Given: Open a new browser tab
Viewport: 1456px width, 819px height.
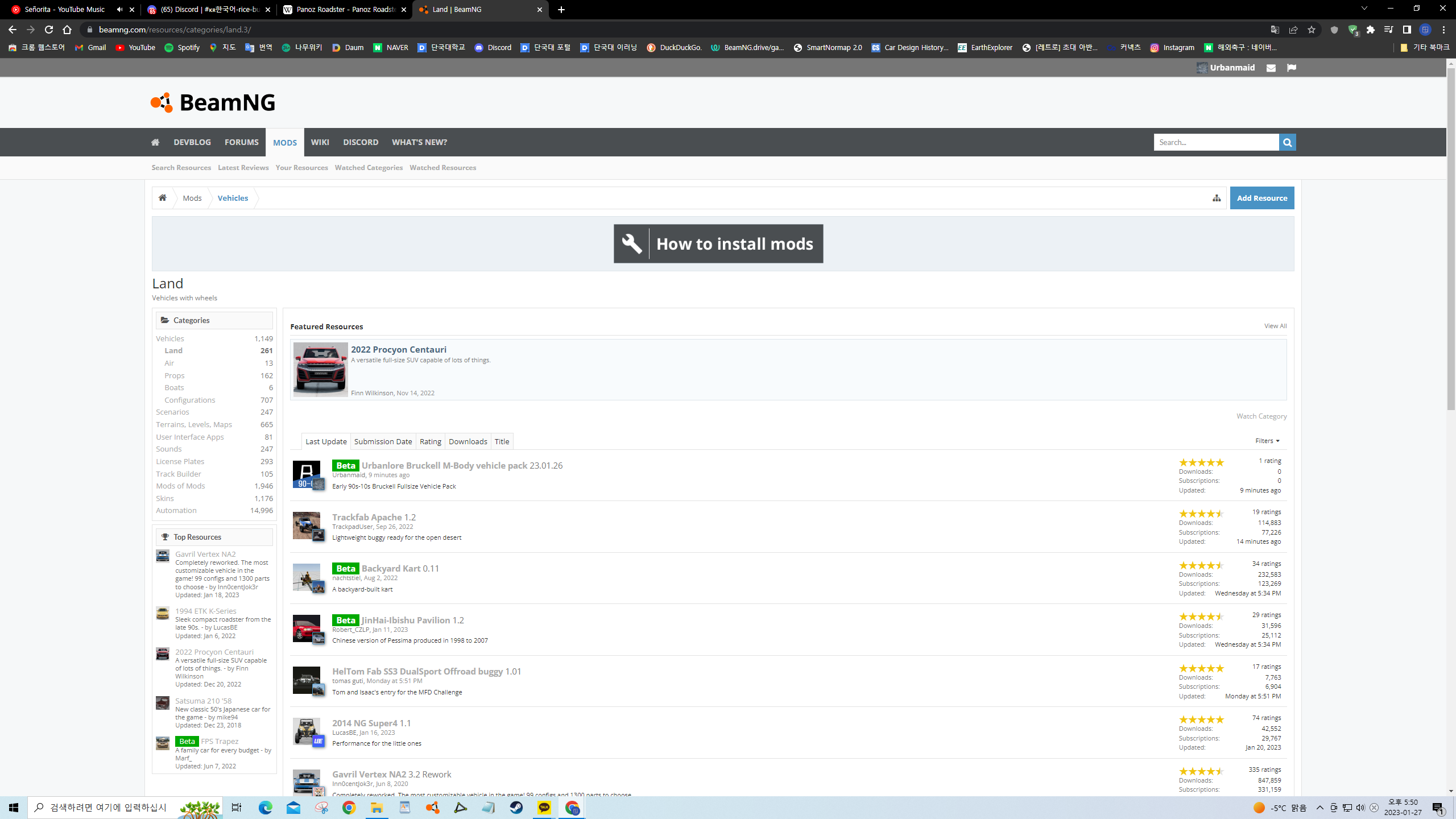Looking at the screenshot, I should [x=561, y=10].
